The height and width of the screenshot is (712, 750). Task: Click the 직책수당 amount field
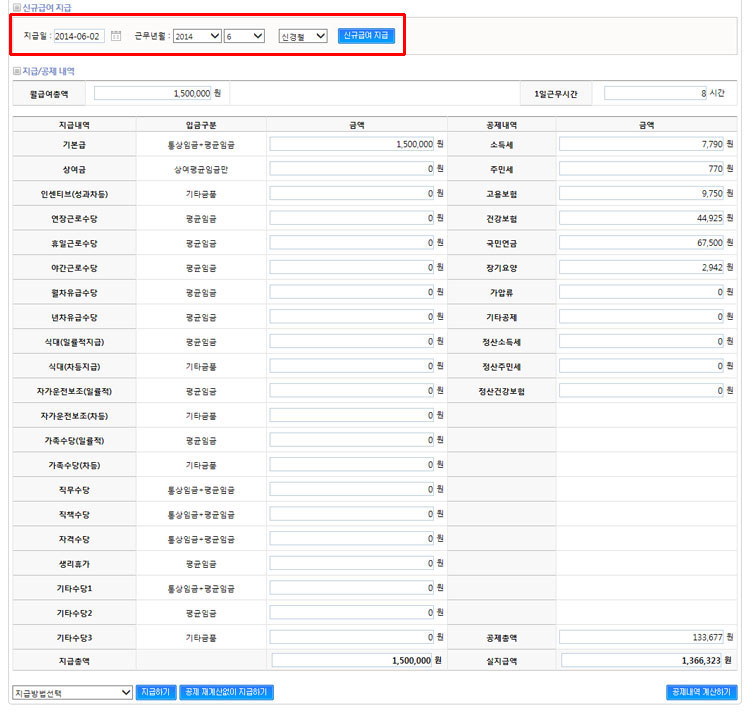[352, 514]
